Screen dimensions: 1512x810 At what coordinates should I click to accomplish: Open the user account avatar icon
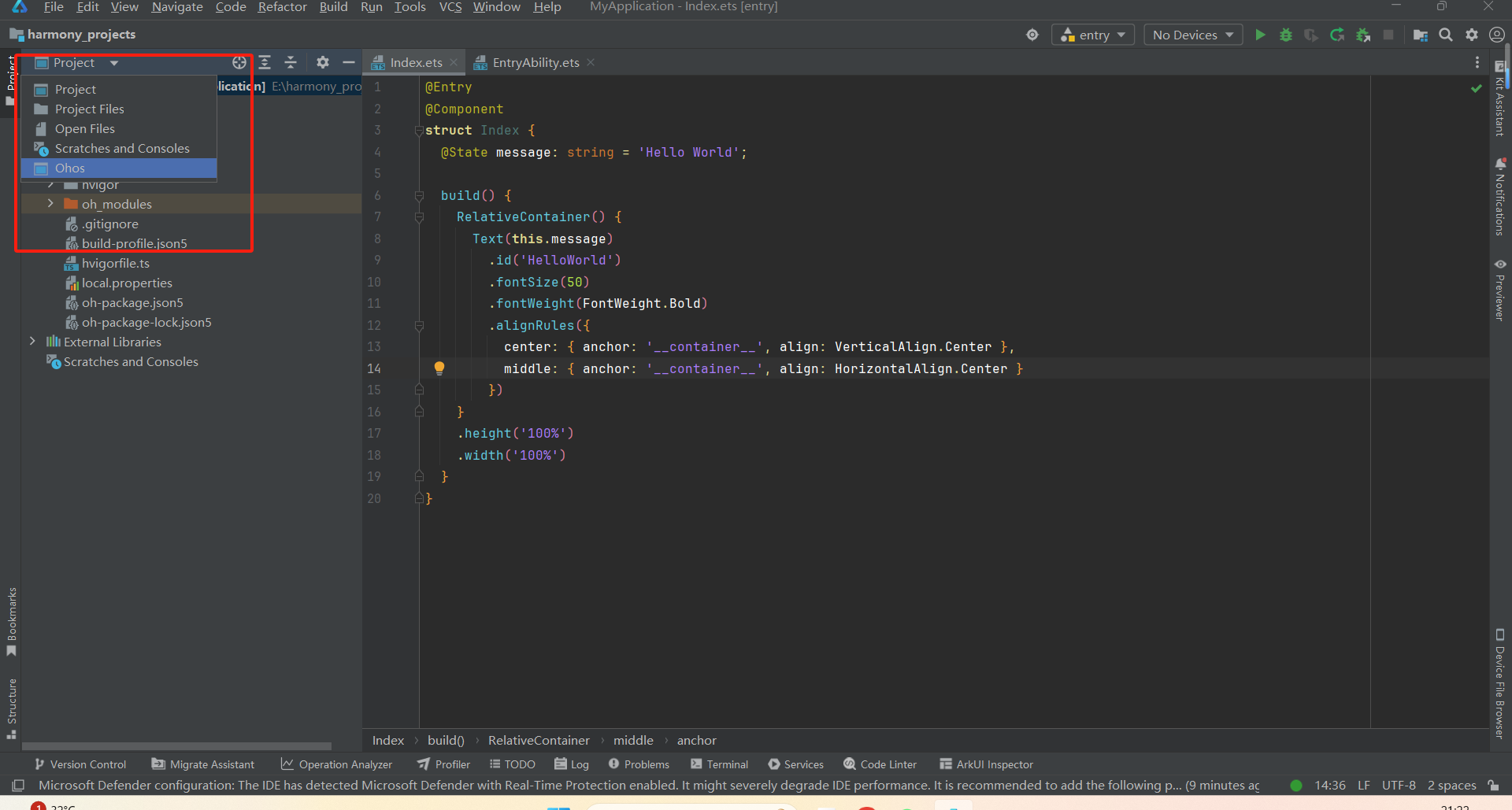1497,35
